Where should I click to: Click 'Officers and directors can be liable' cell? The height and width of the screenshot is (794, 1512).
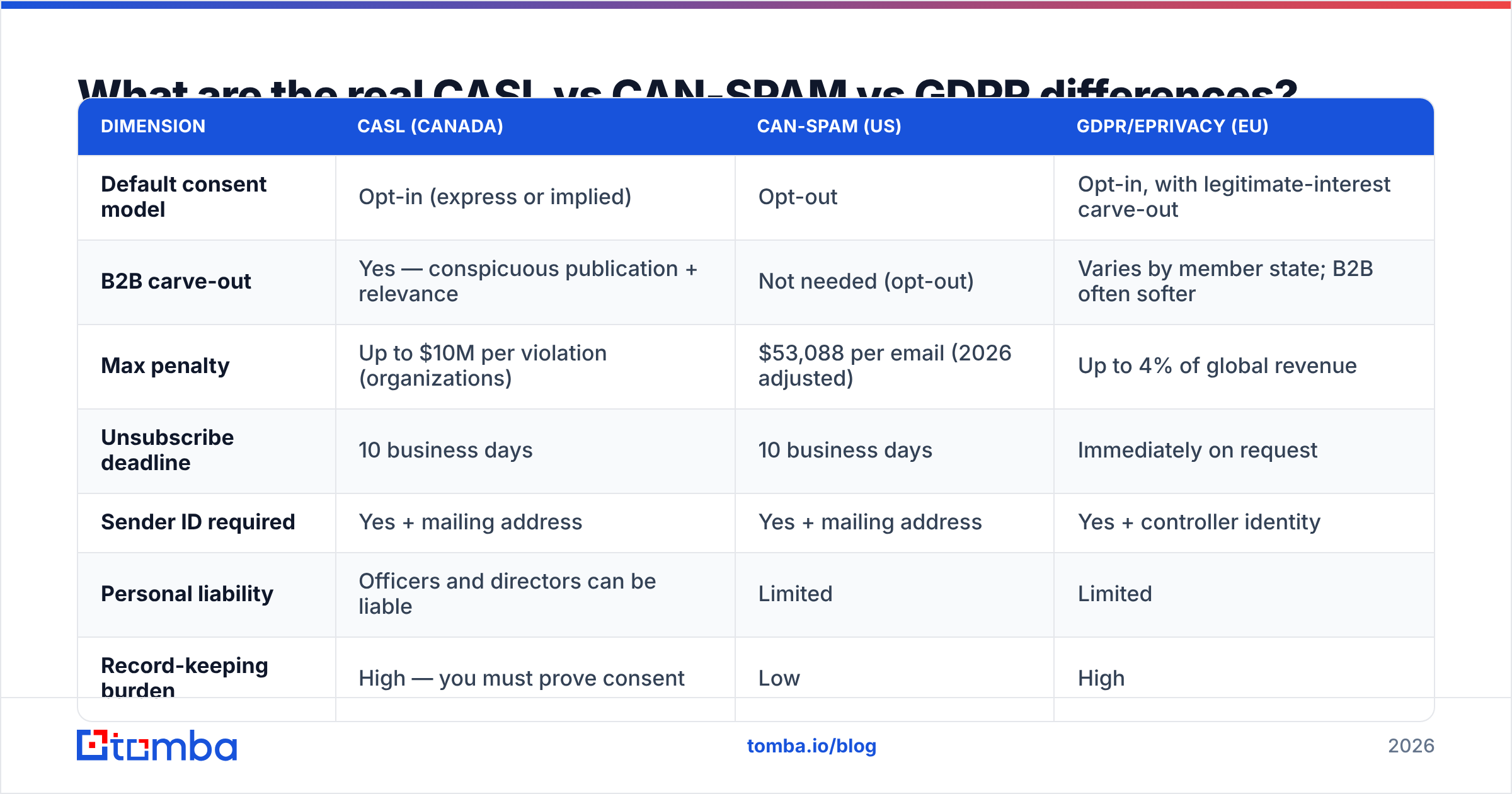pyautogui.click(x=507, y=594)
